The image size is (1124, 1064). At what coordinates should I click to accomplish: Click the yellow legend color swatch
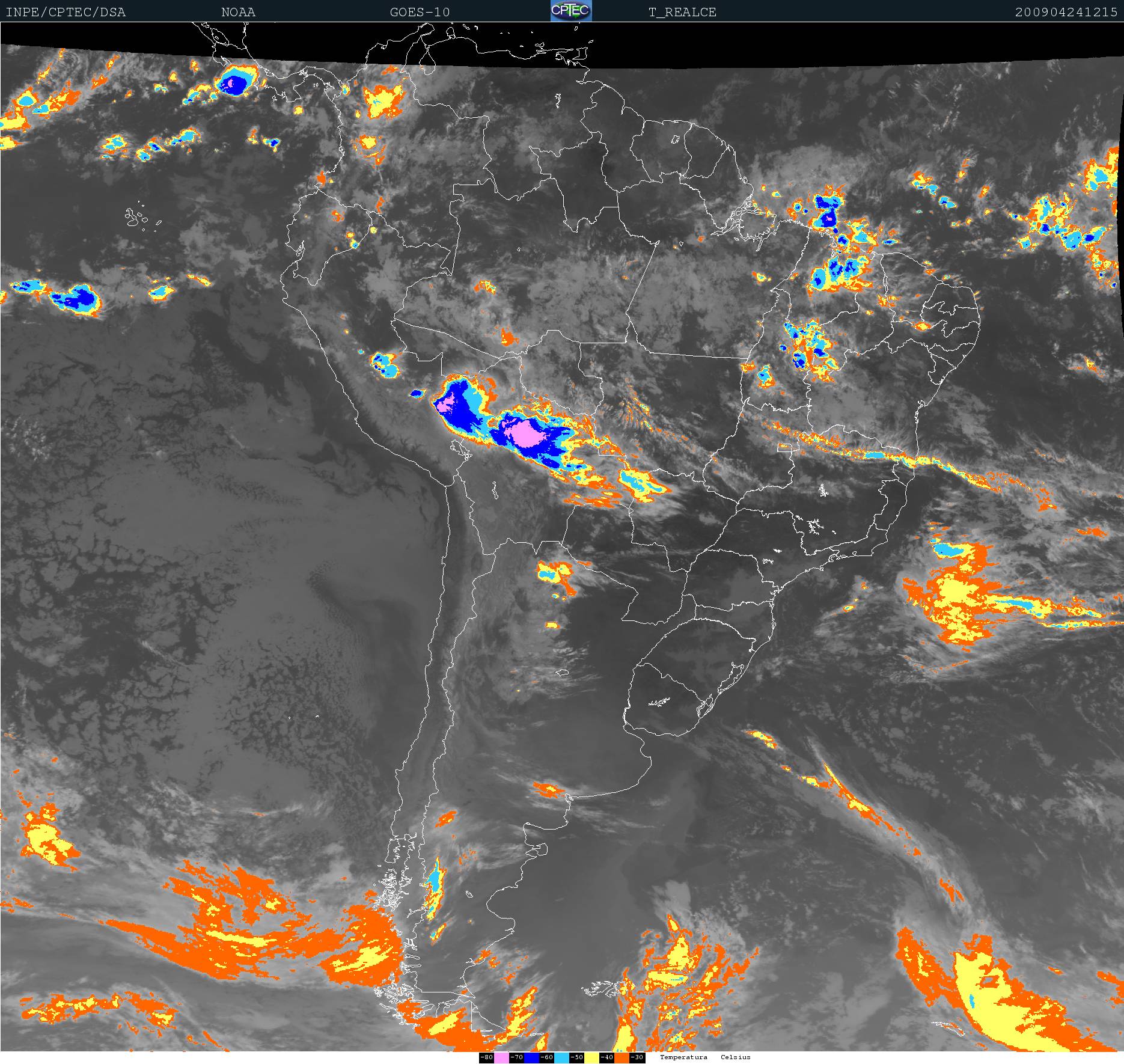(x=591, y=1057)
